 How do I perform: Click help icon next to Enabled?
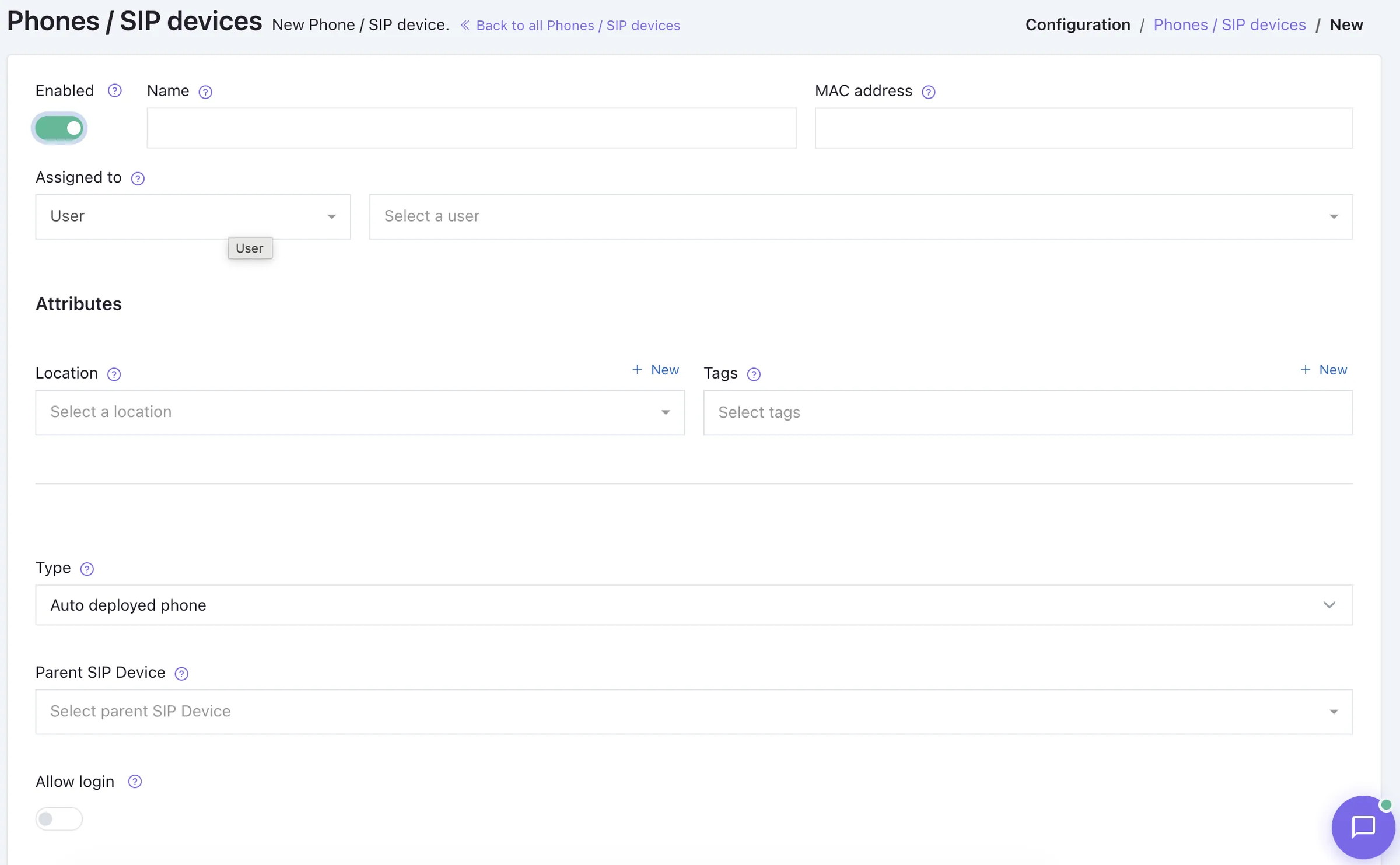[x=115, y=90]
